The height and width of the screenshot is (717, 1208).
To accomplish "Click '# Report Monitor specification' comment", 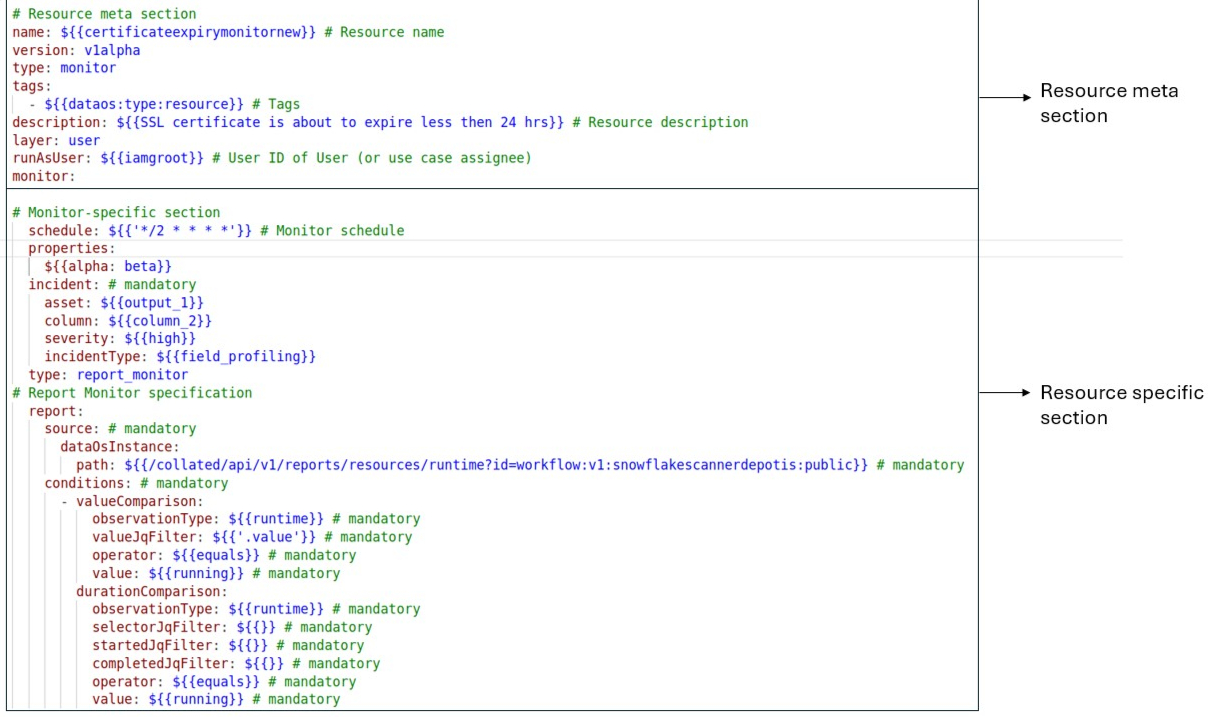I will tap(132, 392).
